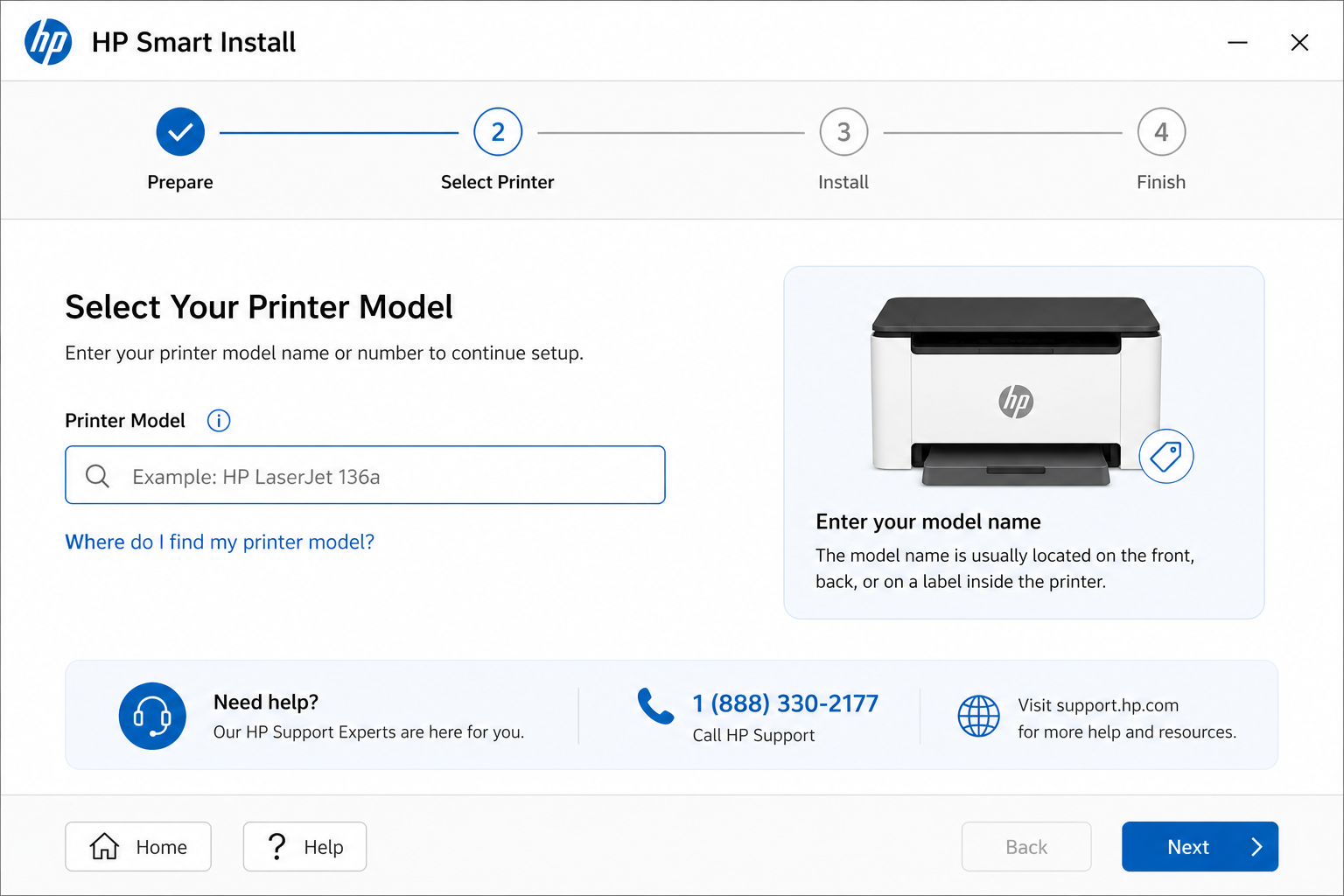1344x896 pixels.
Task: Click the tag badge on printer image
Action: 1166,456
